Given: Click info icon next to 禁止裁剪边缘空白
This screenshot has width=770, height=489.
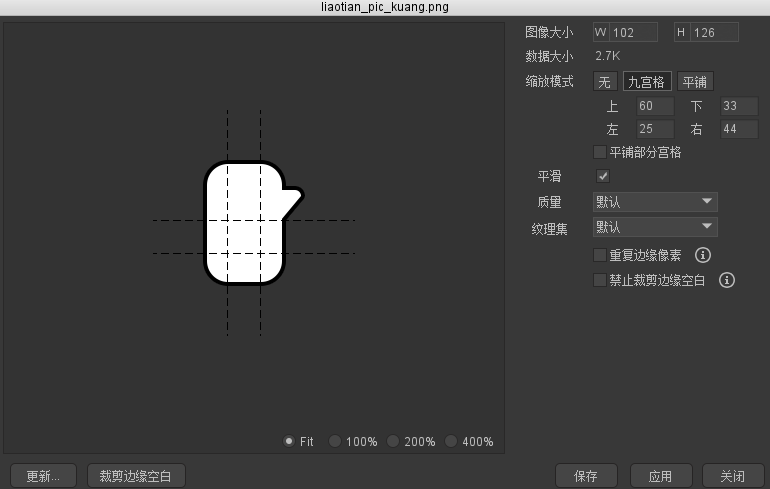Looking at the screenshot, I should (727, 280).
